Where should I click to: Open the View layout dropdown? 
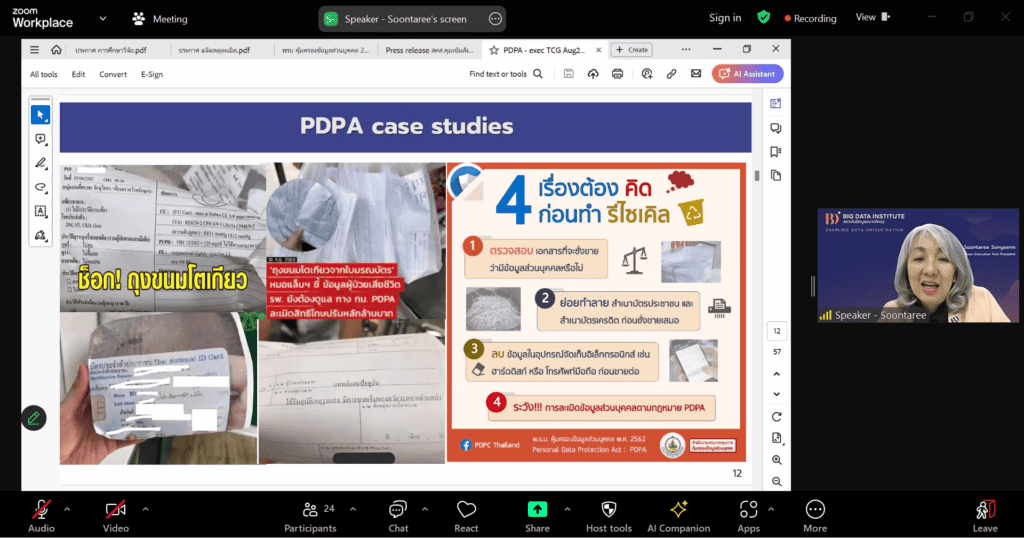[871, 17]
